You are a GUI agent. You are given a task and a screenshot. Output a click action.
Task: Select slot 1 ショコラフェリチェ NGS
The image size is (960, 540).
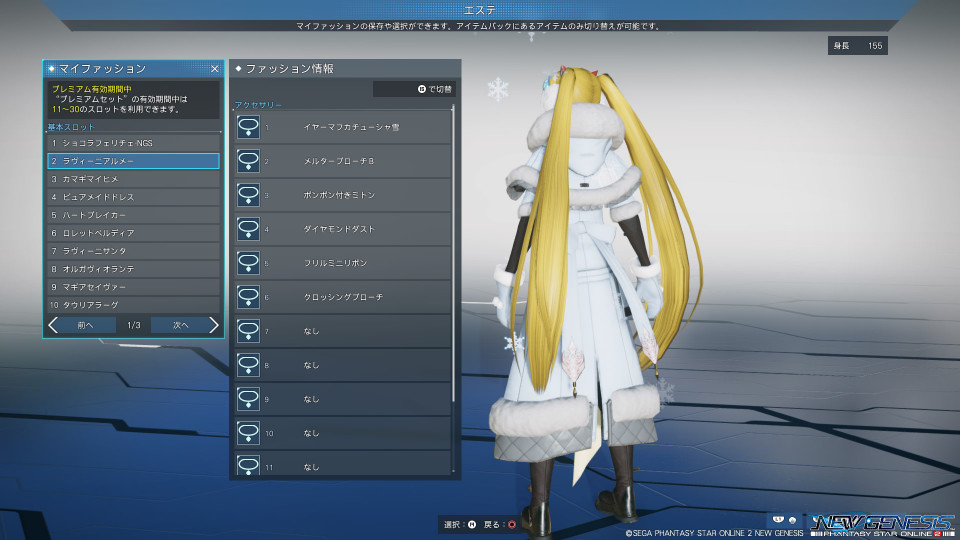[133, 143]
